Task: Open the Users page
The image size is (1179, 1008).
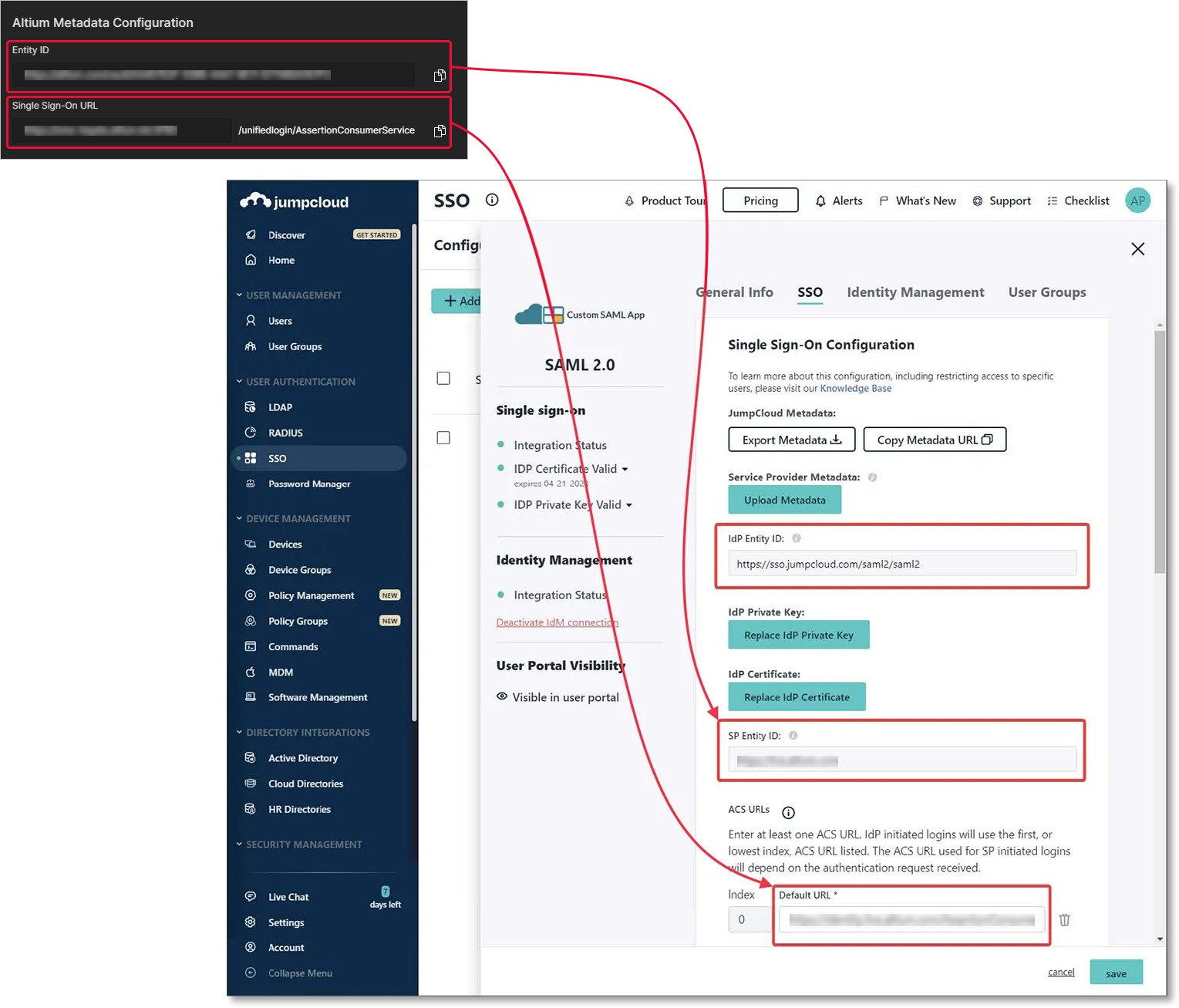Action: (280, 321)
